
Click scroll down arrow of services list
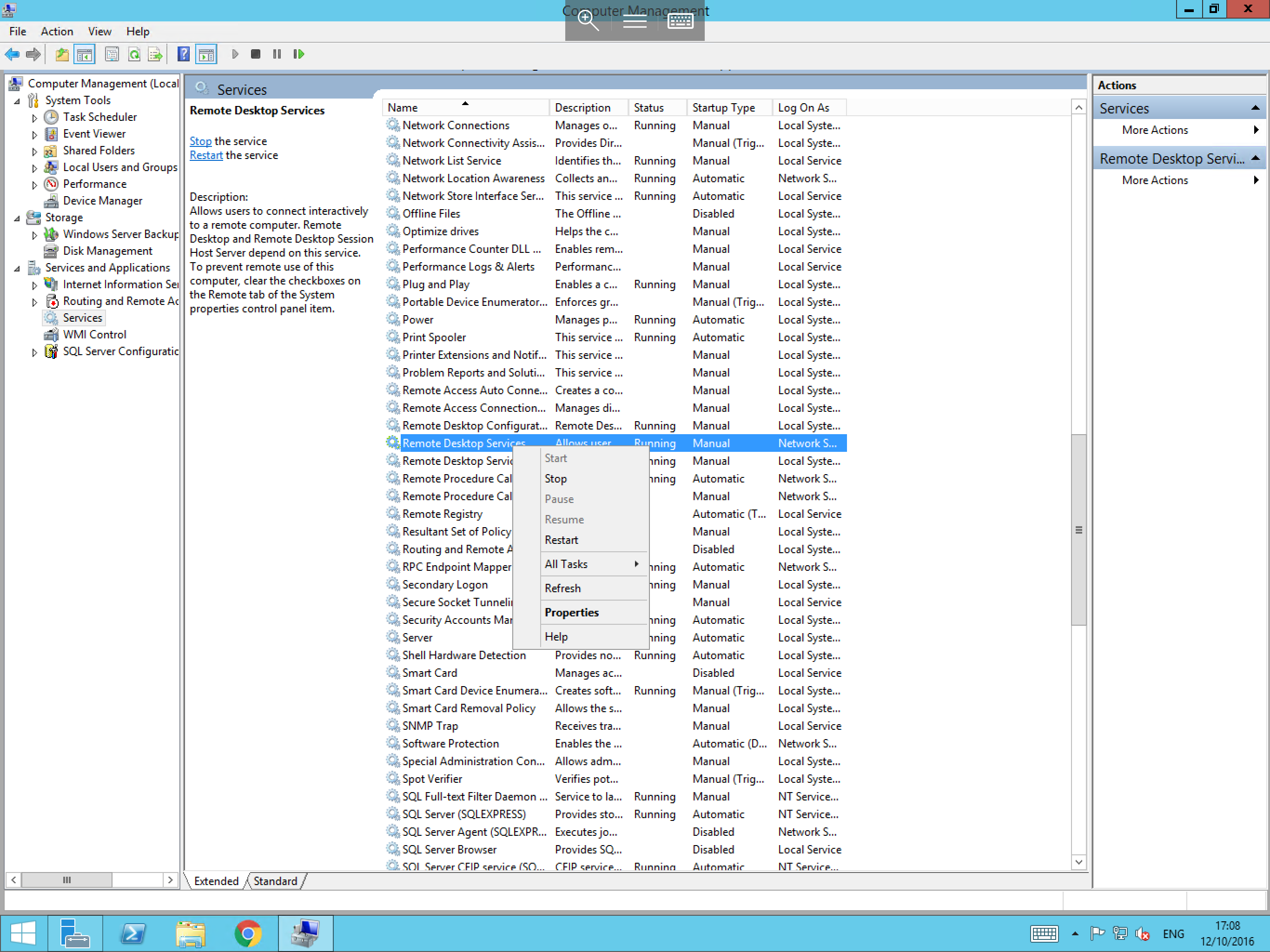pos(1078,862)
